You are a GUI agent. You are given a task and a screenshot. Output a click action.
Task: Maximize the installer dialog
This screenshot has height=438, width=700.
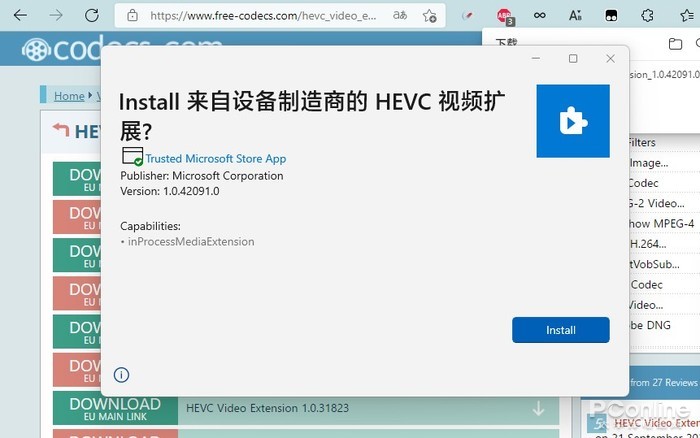(573, 58)
